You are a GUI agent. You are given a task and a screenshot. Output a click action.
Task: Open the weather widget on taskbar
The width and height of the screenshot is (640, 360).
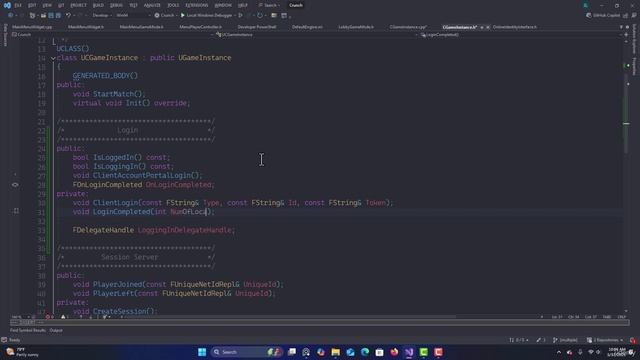[22, 352]
